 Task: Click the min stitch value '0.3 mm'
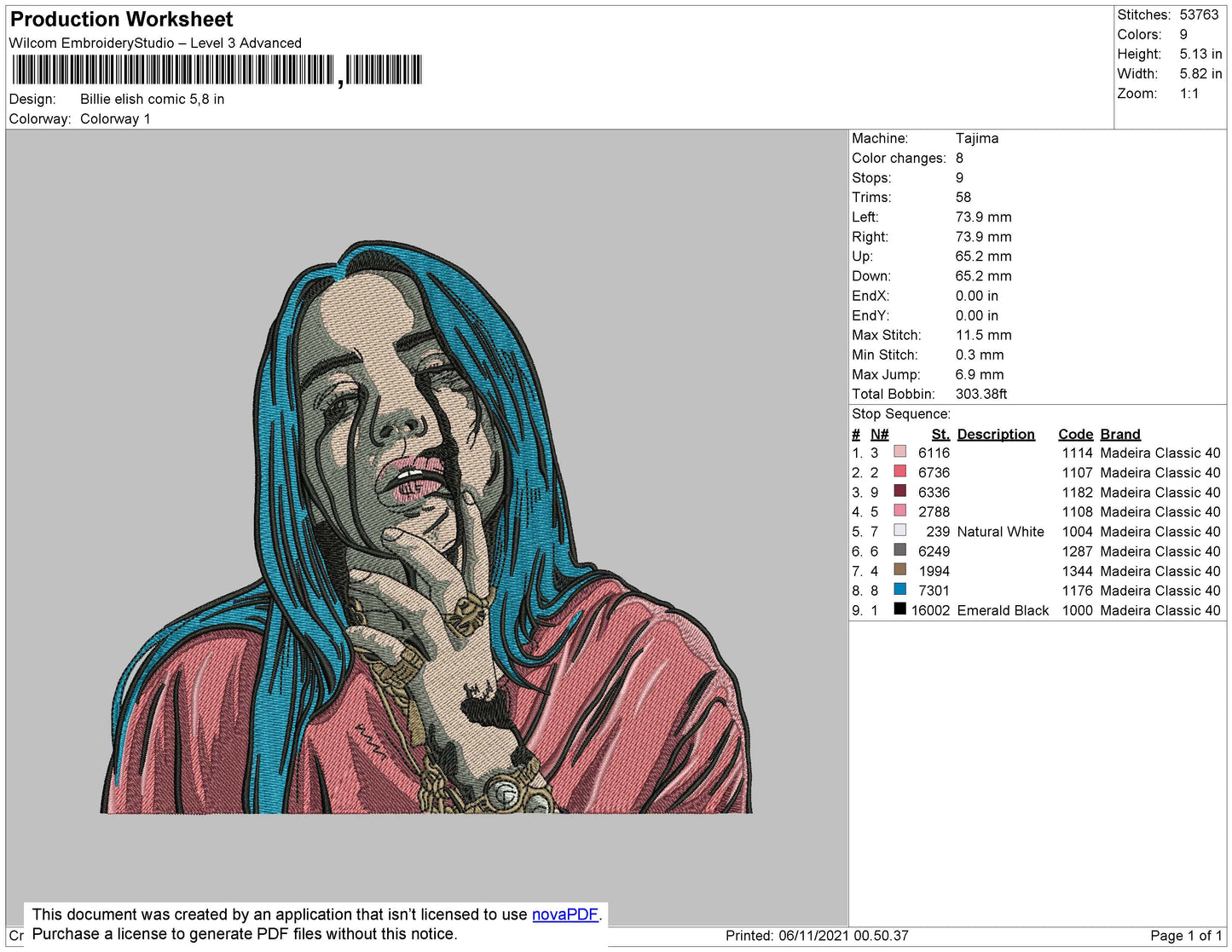pos(980,355)
